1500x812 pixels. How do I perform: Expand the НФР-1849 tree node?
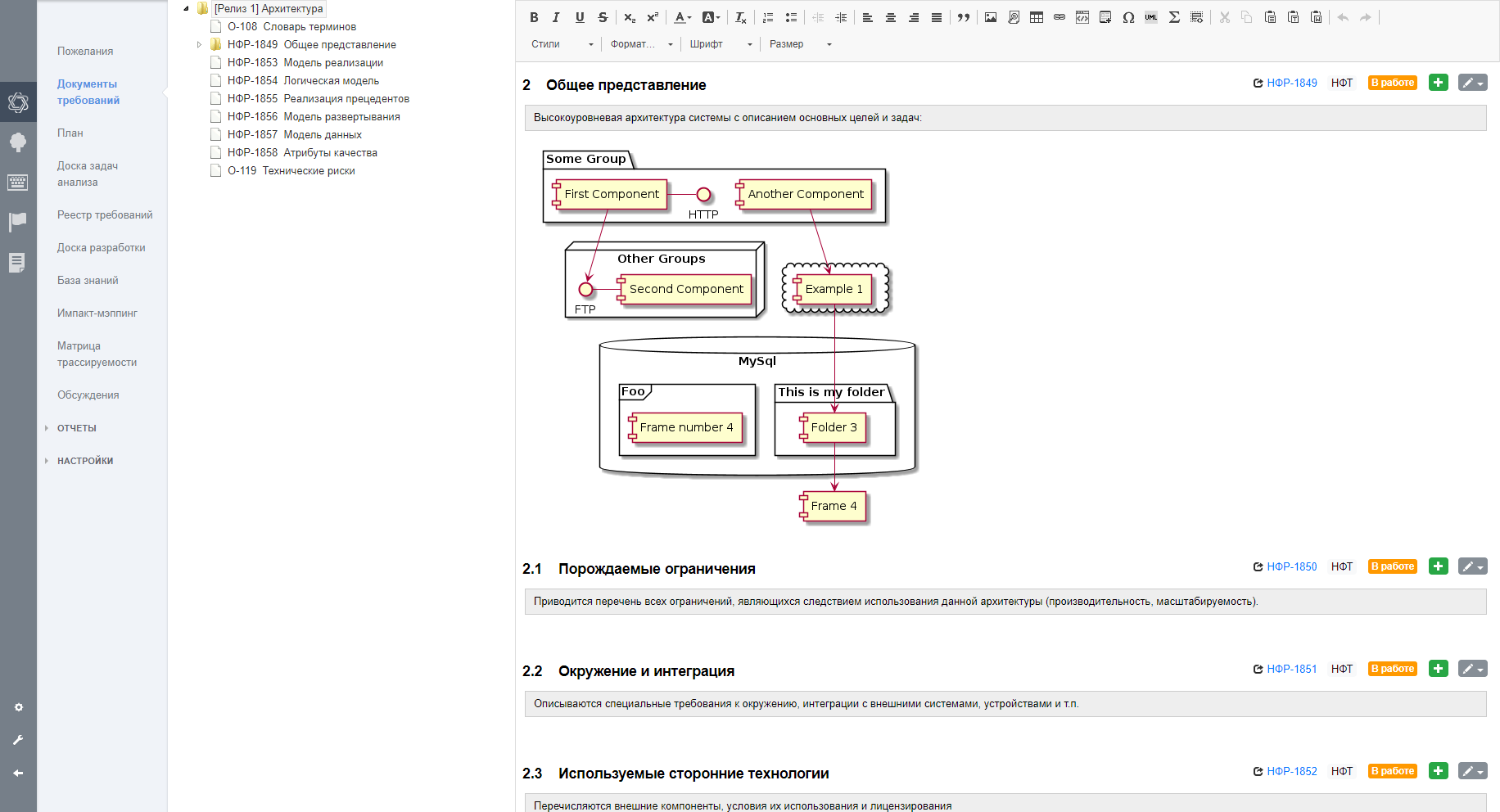click(199, 45)
